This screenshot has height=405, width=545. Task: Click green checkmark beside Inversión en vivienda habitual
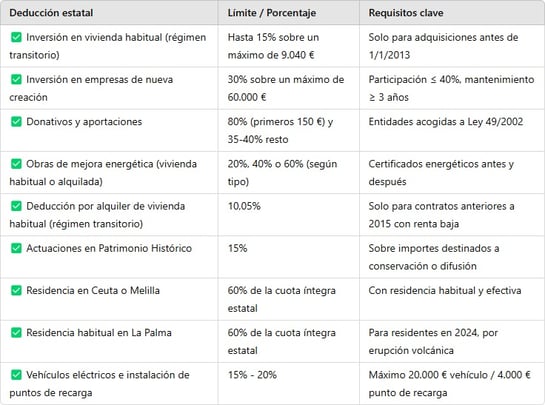pos(16,37)
